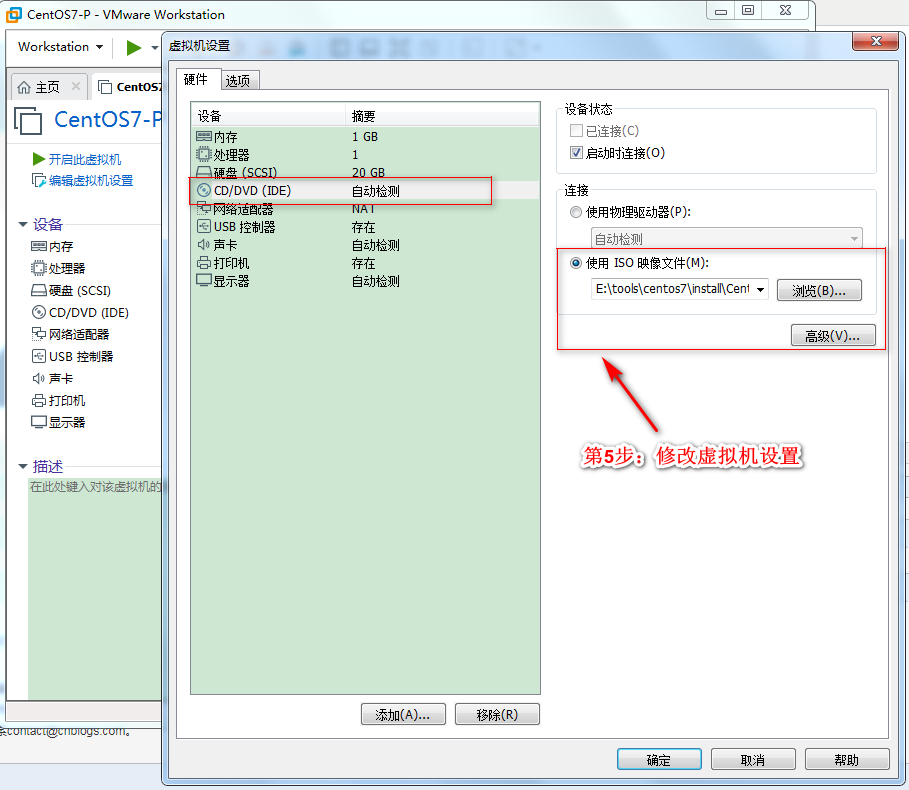This screenshot has width=909, height=790.
Task: Click display icon in main window sidebar
Action: click(x=39, y=422)
